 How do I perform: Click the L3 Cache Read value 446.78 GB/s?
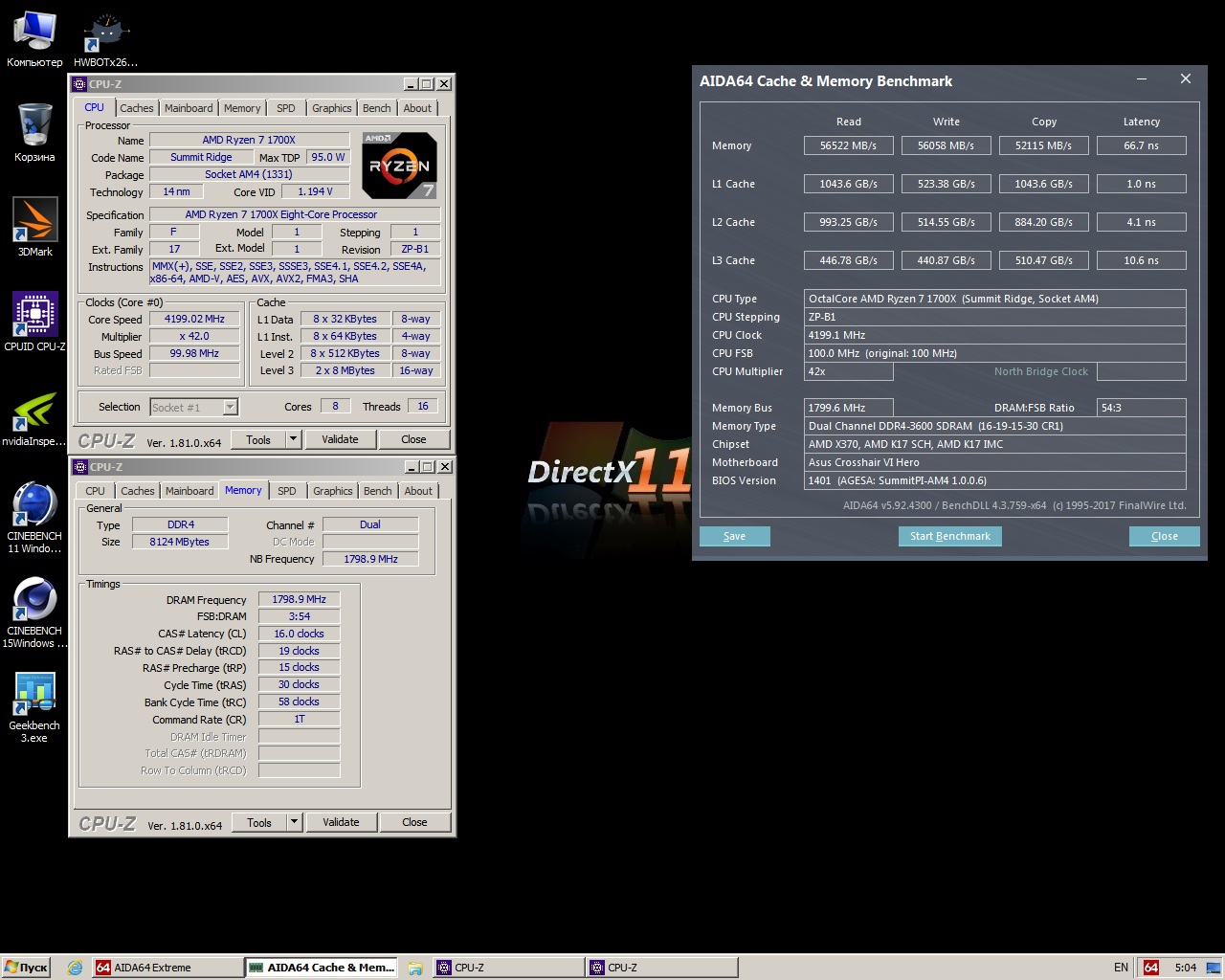pos(849,260)
